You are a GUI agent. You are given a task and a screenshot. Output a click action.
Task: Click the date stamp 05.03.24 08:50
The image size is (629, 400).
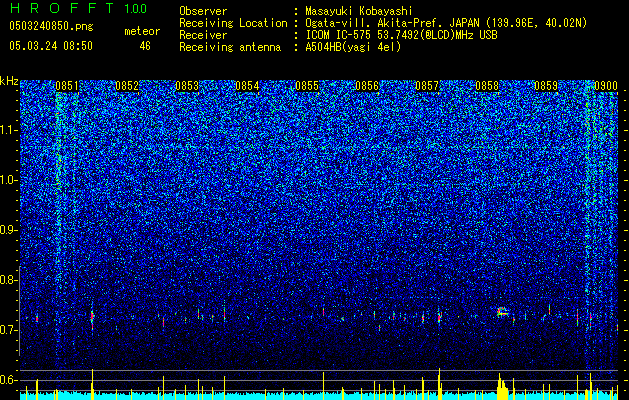(x=51, y=46)
